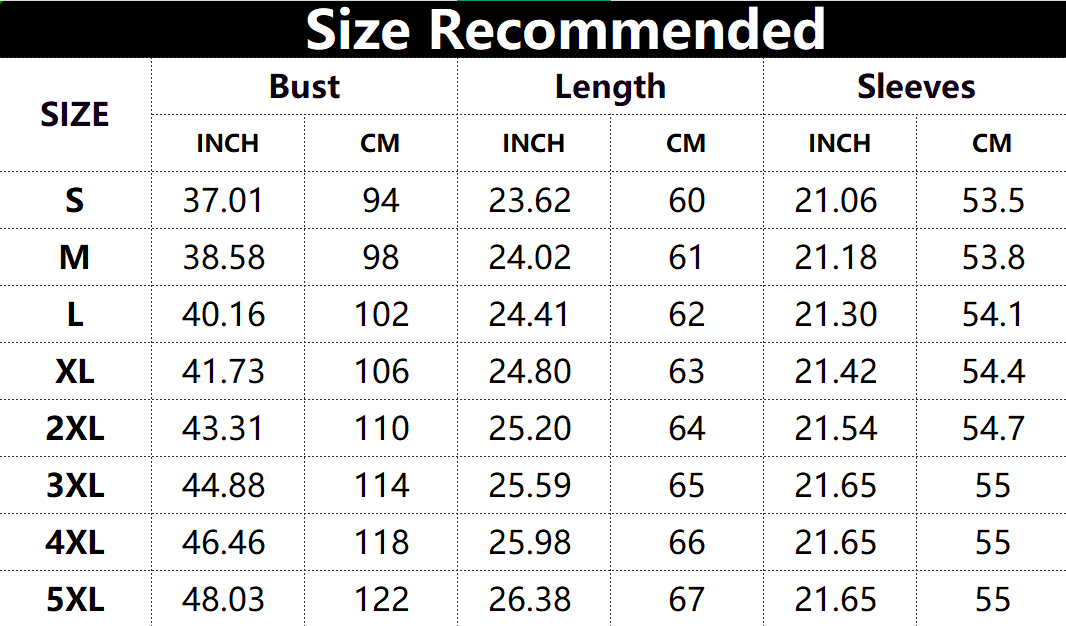Image resolution: width=1066 pixels, height=626 pixels.
Task: Click the 66 length cm value
Action: tap(686, 543)
